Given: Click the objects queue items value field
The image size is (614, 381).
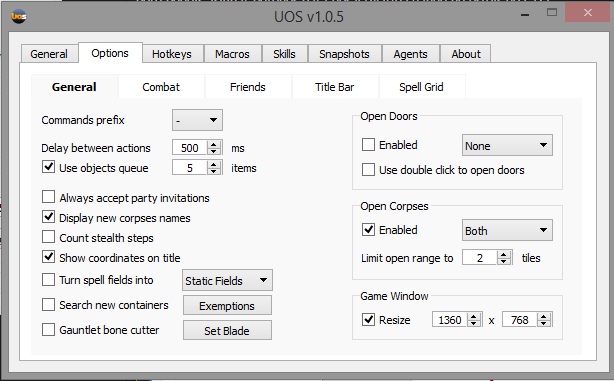Looking at the screenshot, I should [190, 168].
